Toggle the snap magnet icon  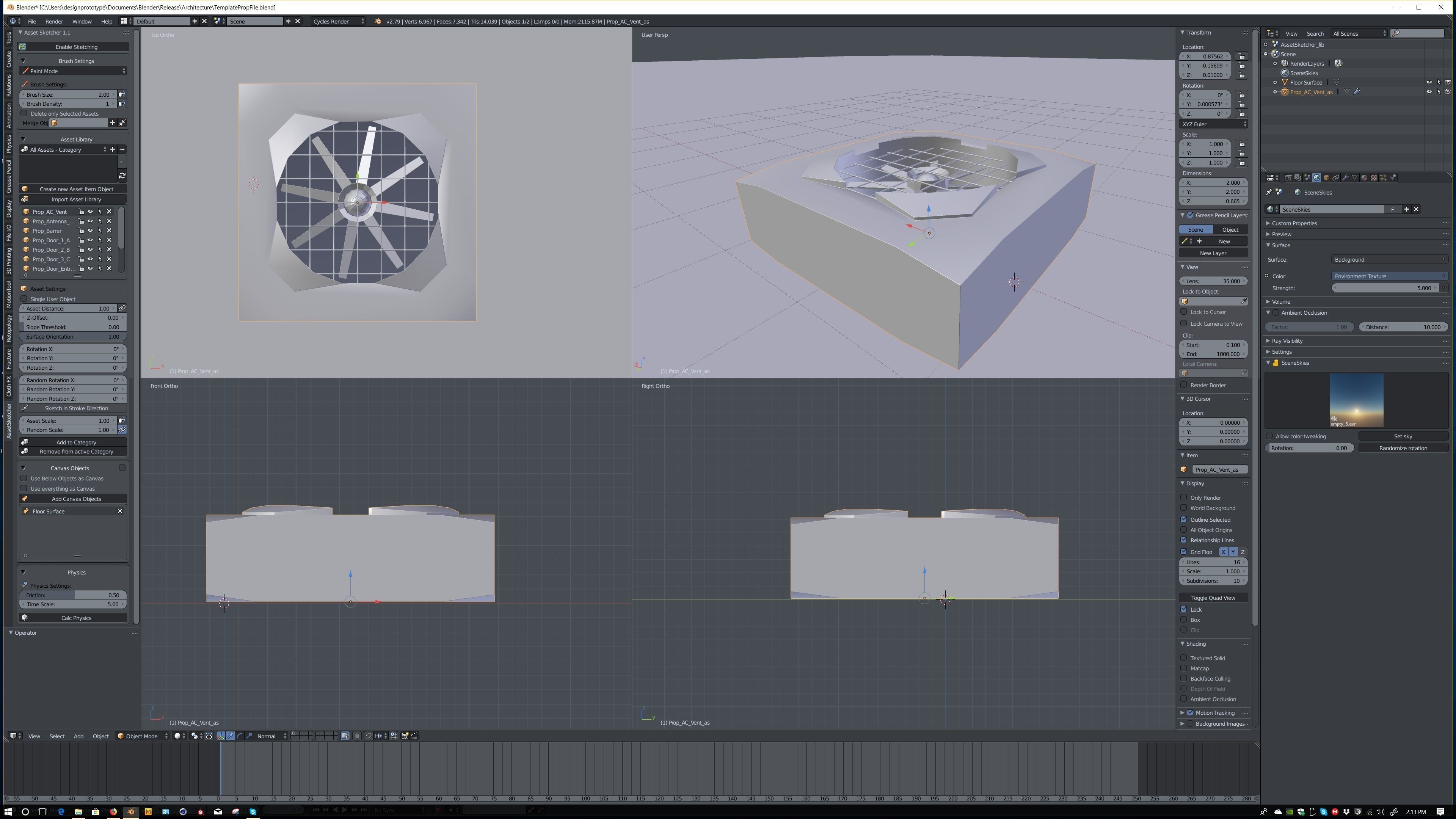coord(369,736)
